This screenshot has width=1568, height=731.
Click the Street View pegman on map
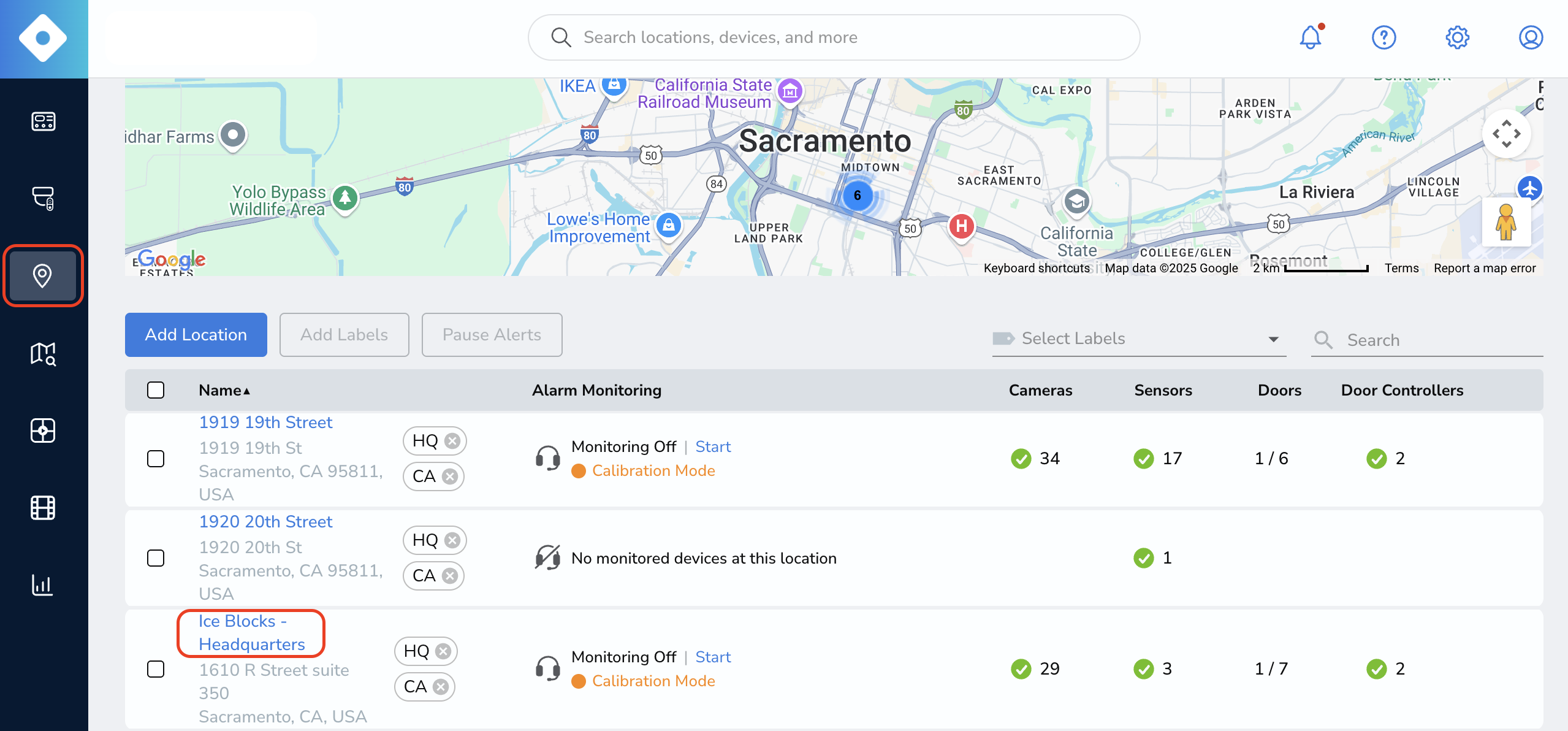(1506, 222)
